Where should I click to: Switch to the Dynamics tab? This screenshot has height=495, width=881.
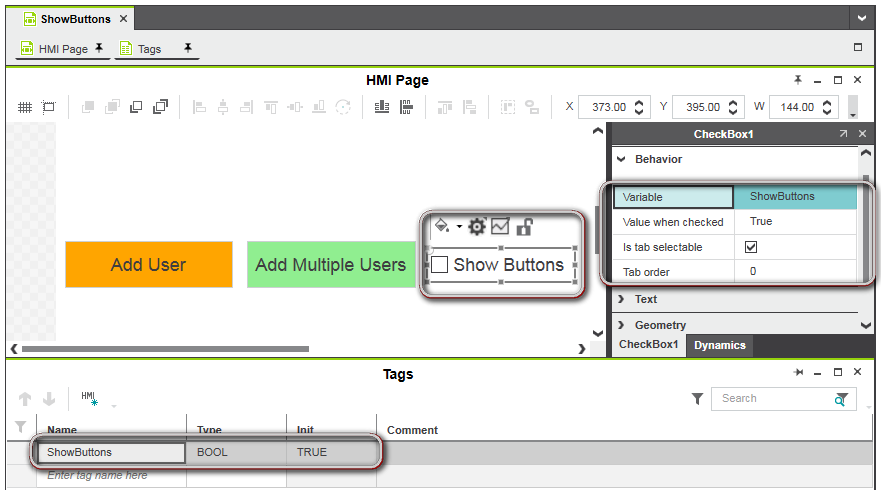[720, 345]
